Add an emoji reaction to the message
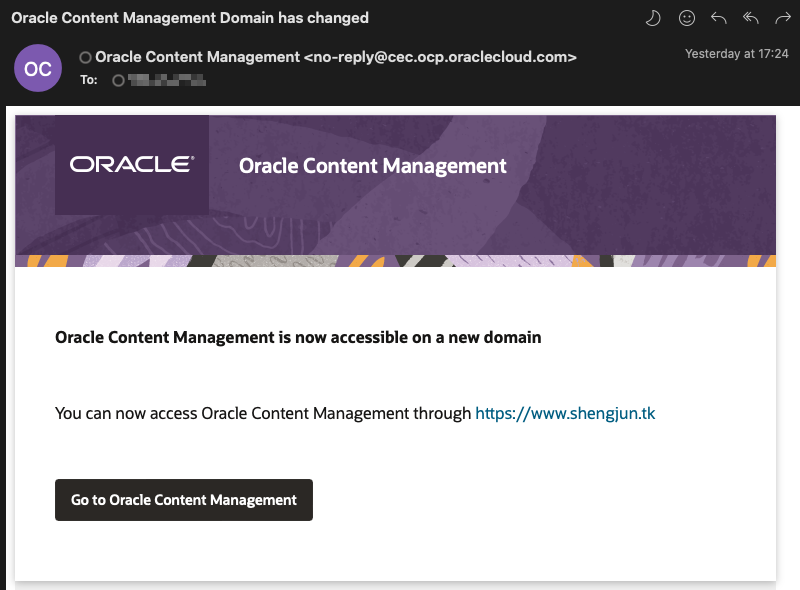This screenshot has height=590, width=800. click(x=687, y=18)
